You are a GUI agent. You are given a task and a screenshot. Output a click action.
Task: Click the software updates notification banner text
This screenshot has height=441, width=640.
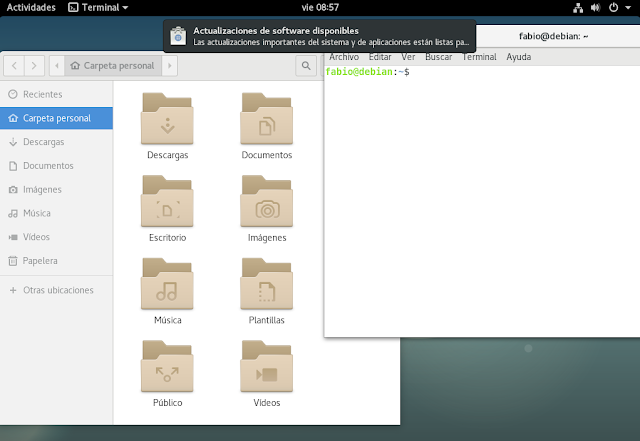click(x=331, y=36)
